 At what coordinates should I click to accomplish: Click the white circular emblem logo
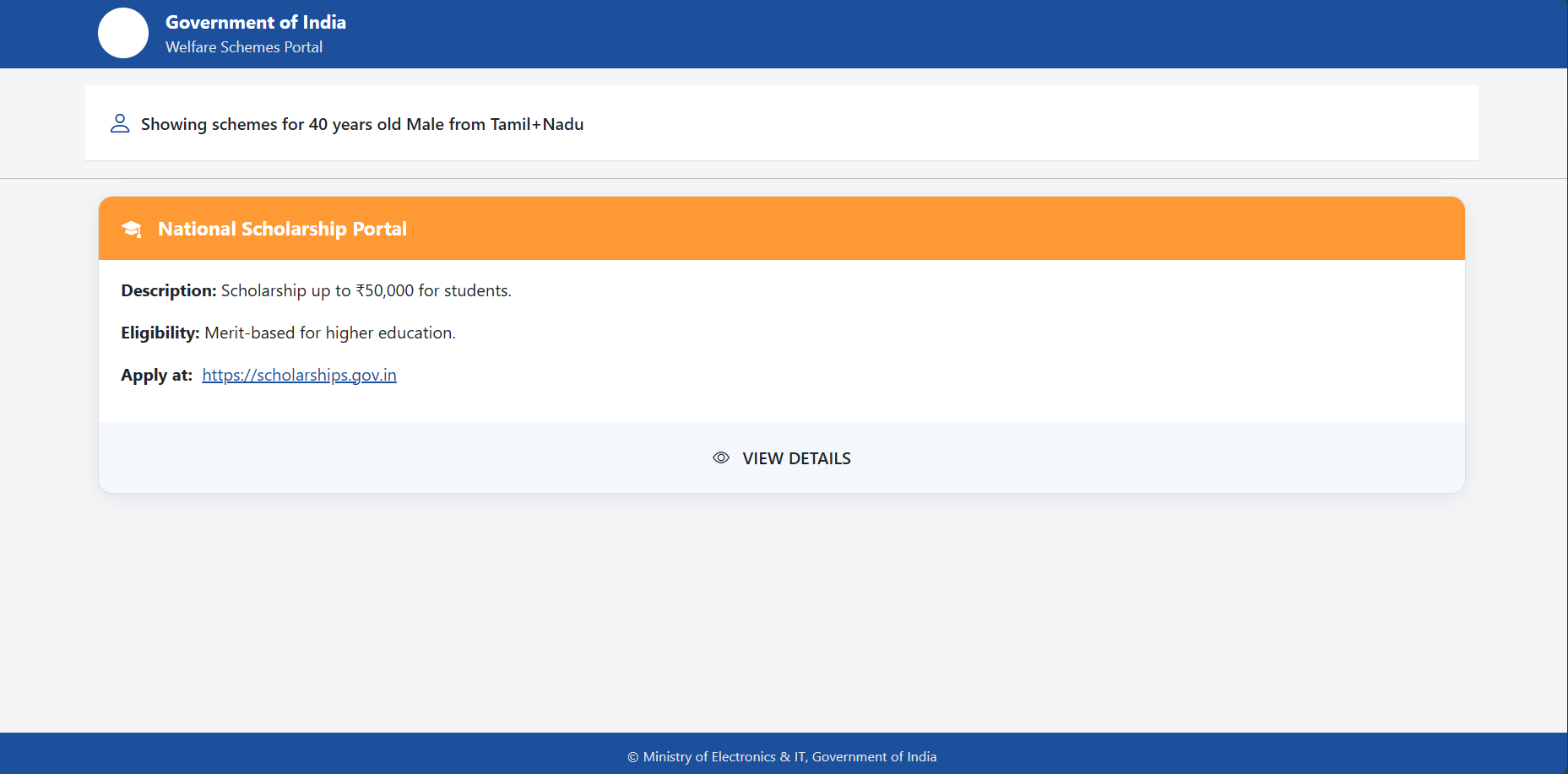click(x=123, y=33)
